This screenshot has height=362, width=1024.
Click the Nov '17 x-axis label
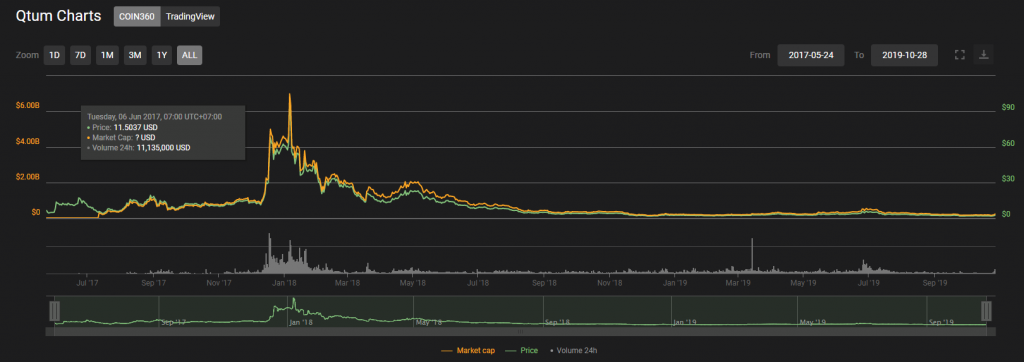[219, 283]
